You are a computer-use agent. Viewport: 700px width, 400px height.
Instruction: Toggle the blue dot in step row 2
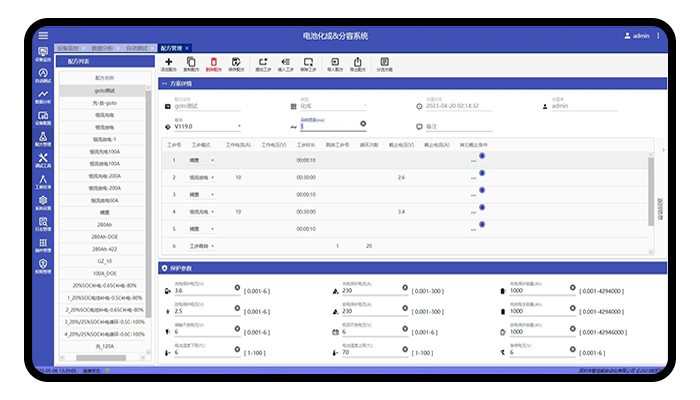point(482,173)
